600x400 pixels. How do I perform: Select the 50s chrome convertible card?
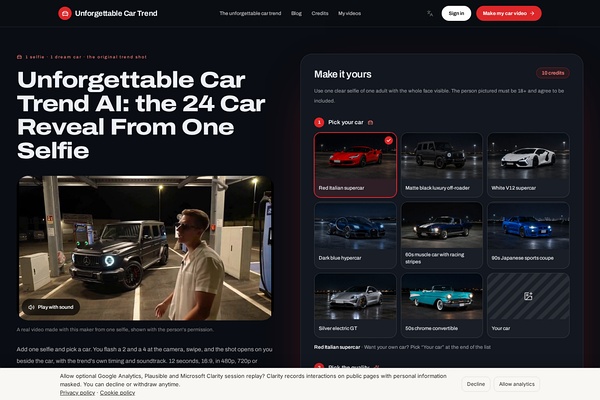(x=442, y=305)
